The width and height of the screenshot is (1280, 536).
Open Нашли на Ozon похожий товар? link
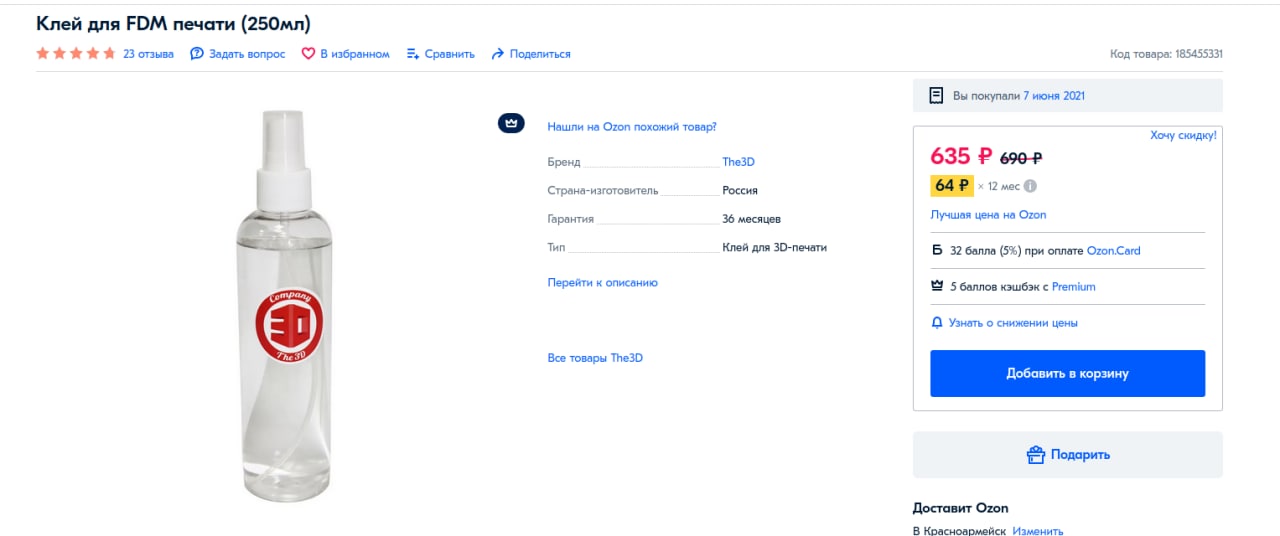(x=632, y=127)
